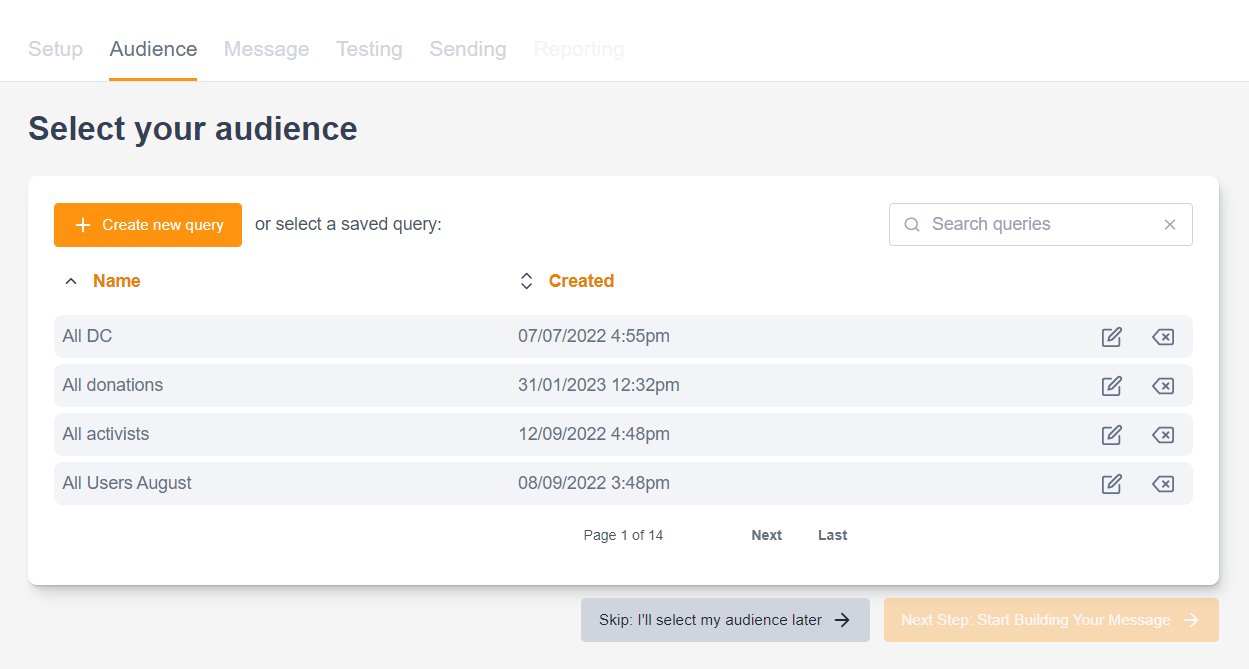Jump to the Last page of queries
The image size is (1249, 669).
[x=832, y=535]
